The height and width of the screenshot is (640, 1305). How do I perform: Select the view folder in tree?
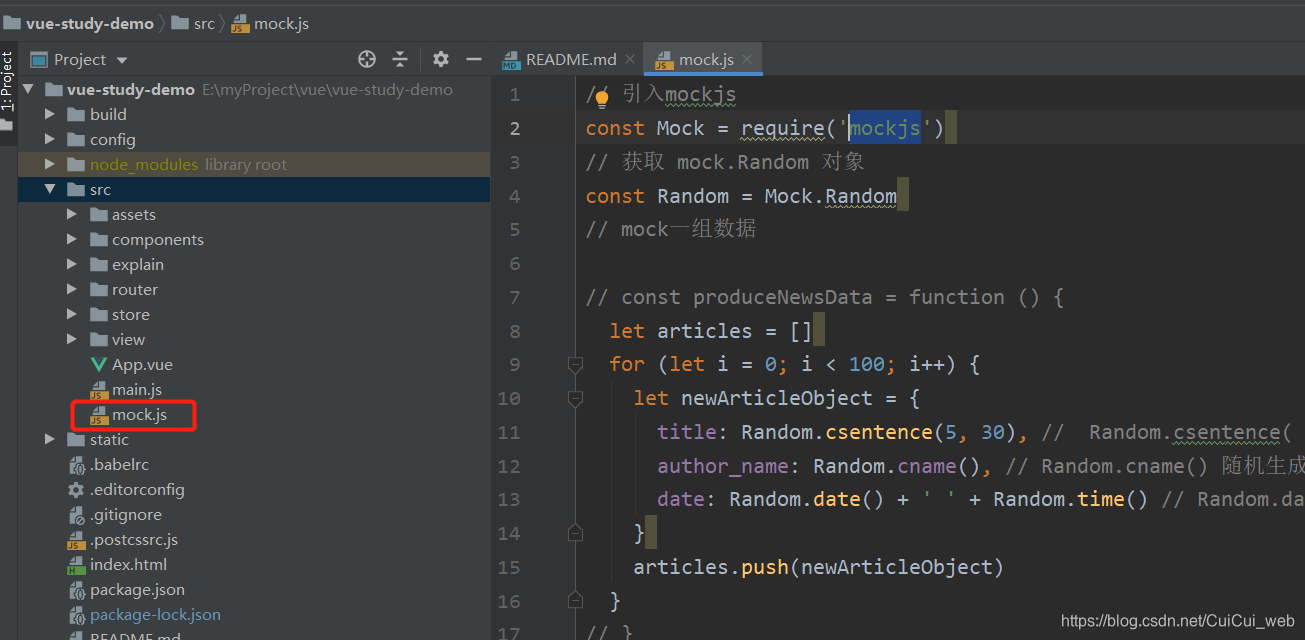(128, 340)
